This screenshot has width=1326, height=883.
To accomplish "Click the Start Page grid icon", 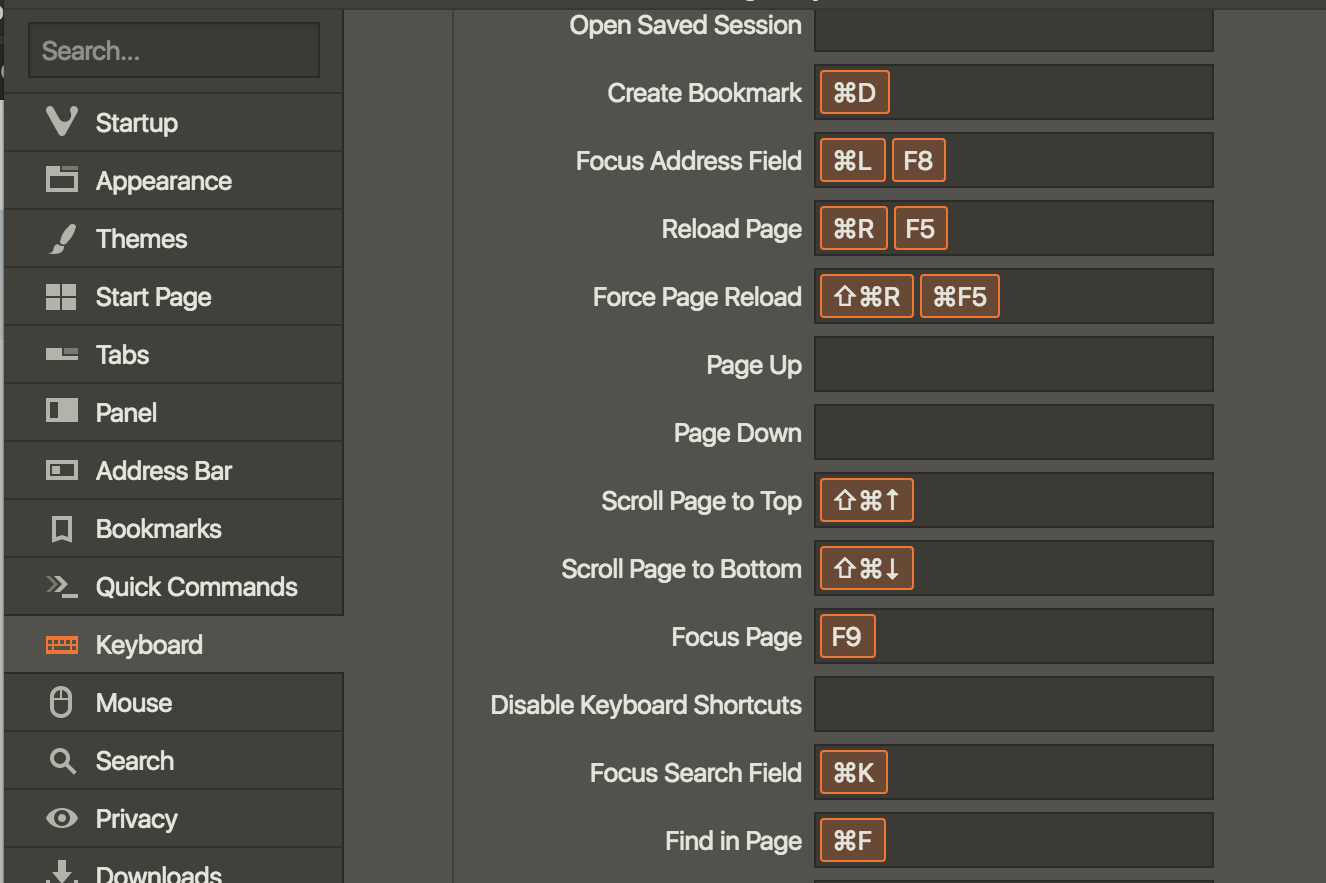I will pos(62,297).
